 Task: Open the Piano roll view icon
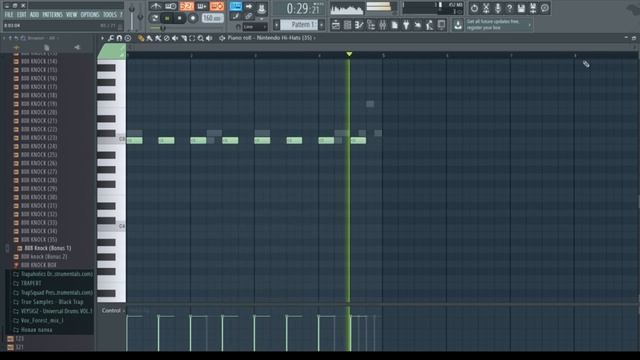[x=359, y=25]
